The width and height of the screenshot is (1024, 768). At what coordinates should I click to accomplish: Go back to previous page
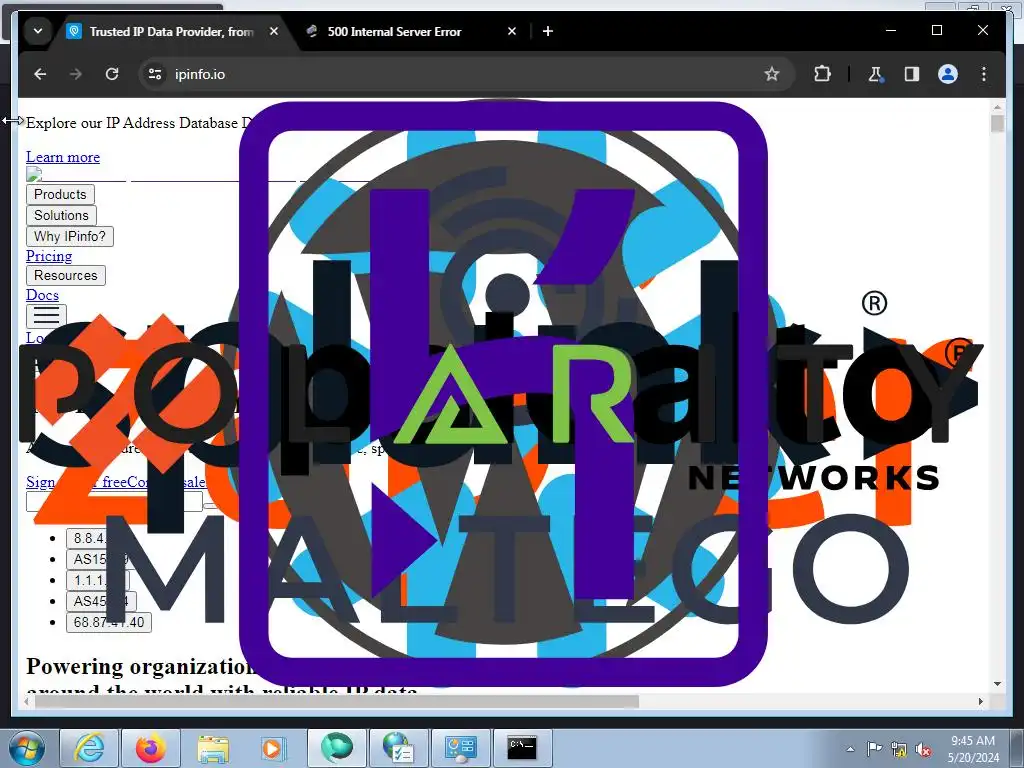click(x=40, y=74)
